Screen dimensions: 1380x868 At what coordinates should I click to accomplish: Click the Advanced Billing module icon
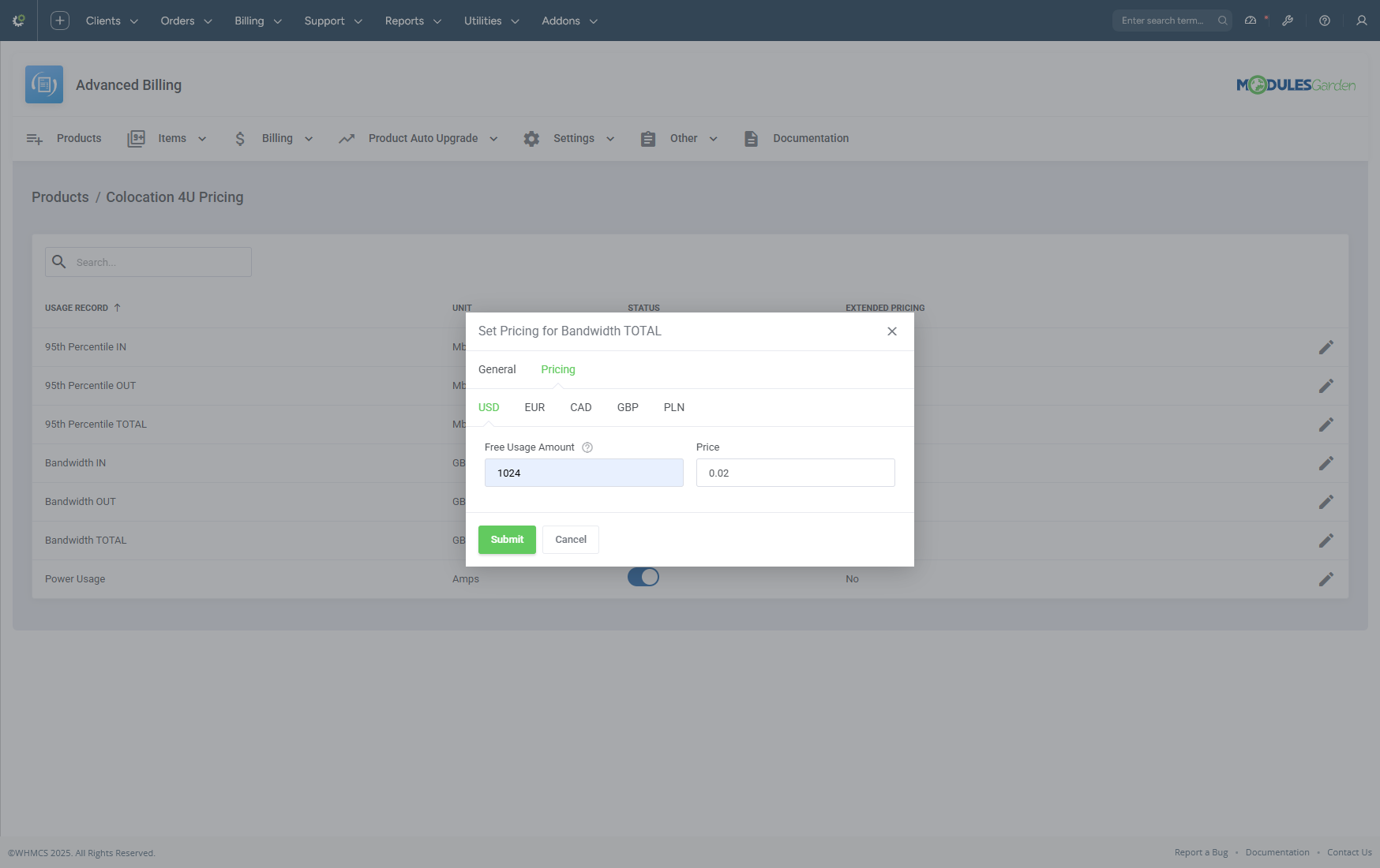click(x=44, y=84)
